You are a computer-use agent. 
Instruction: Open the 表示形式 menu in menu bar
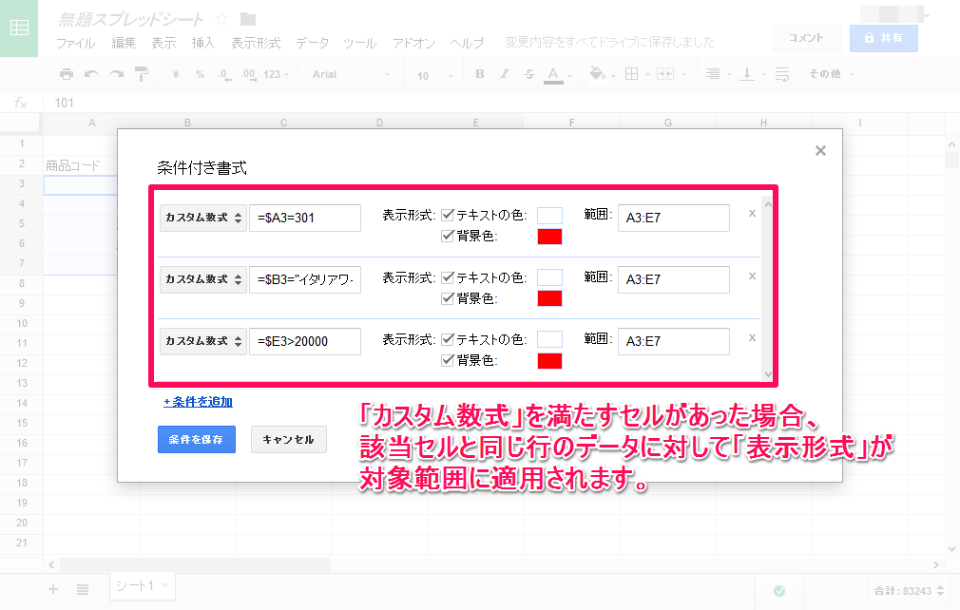(255, 43)
